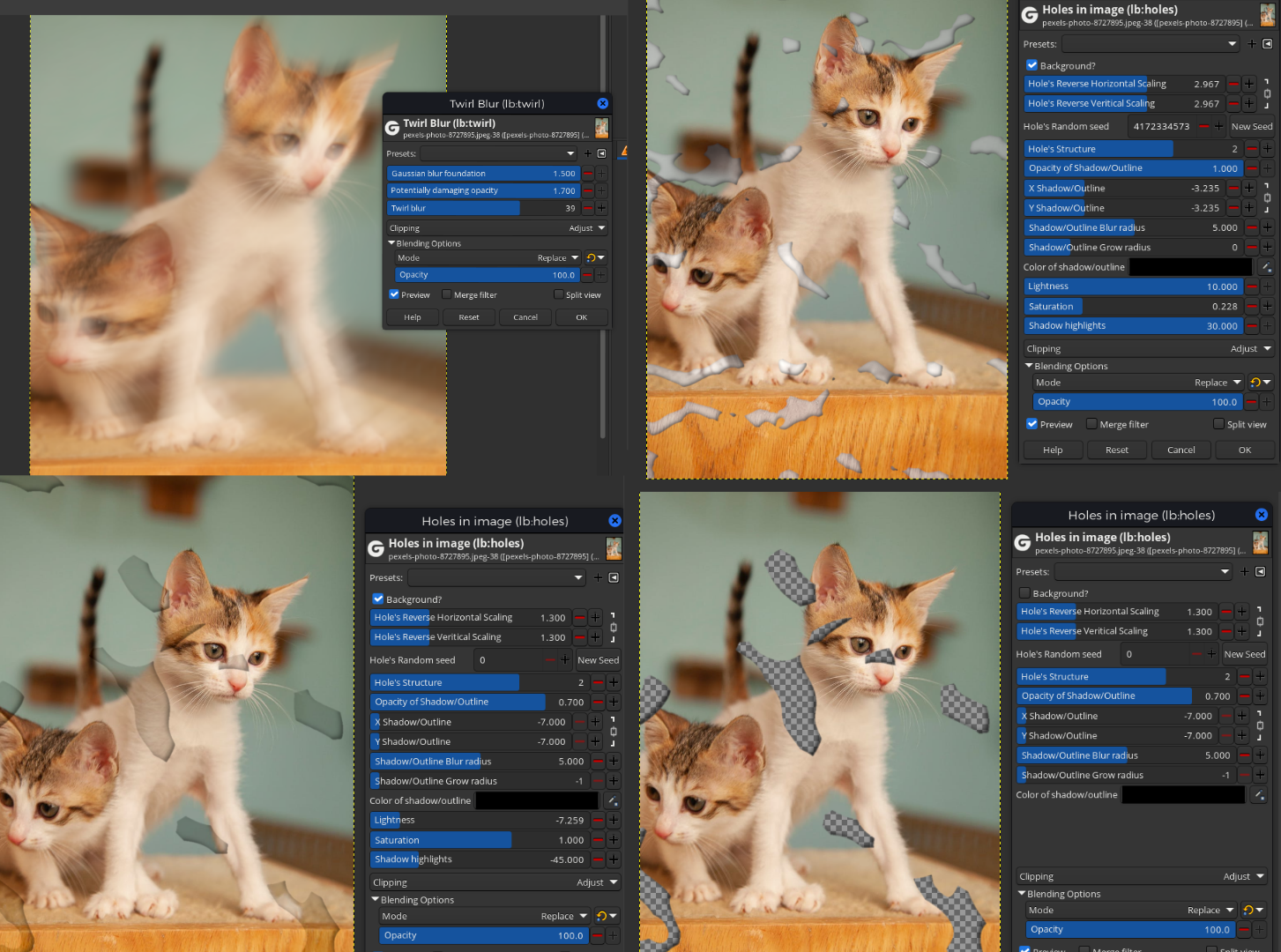The height and width of the screenshot is (952, 1281).
Task: Open Mode Replace dropdown in Lightness -7.259 Holes dialog
Action: click(485, 917)
